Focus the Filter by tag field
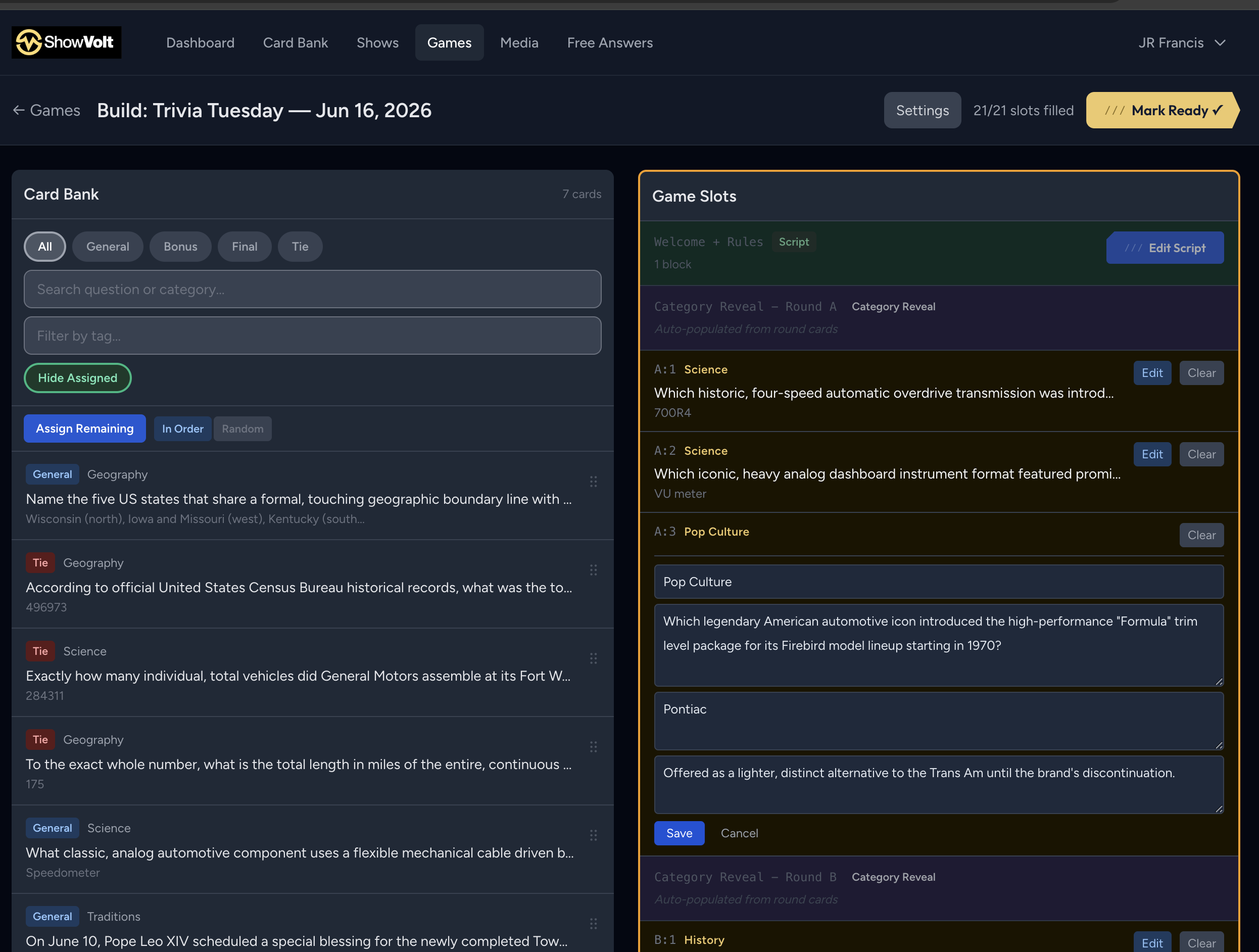The image size is (1259, 952). click(x=312, y=336)
